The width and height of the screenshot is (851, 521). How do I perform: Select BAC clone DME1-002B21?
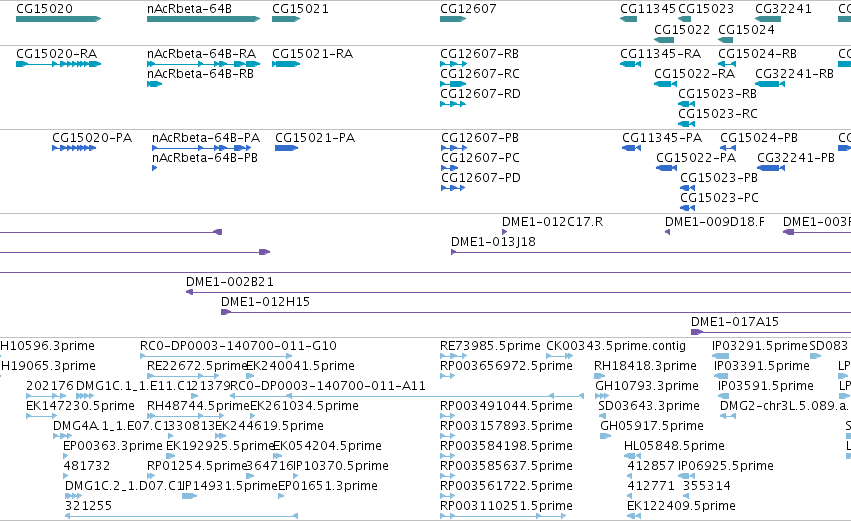click(x=230, y=282)
